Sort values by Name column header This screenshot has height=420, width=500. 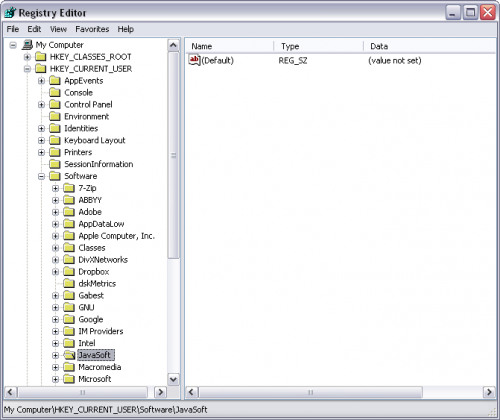point(229,46)
